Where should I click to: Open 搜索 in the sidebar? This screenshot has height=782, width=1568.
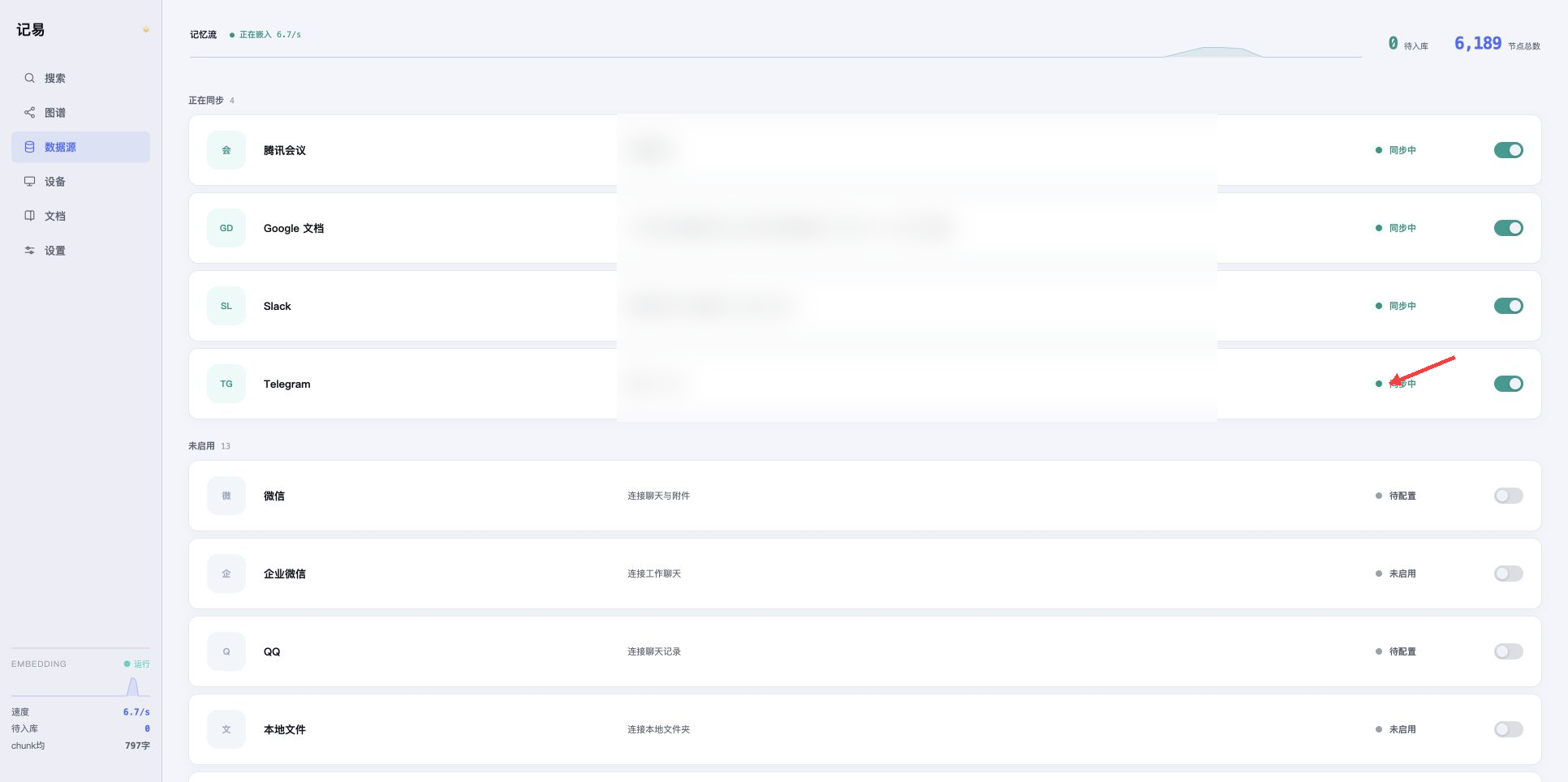(80, 78)
